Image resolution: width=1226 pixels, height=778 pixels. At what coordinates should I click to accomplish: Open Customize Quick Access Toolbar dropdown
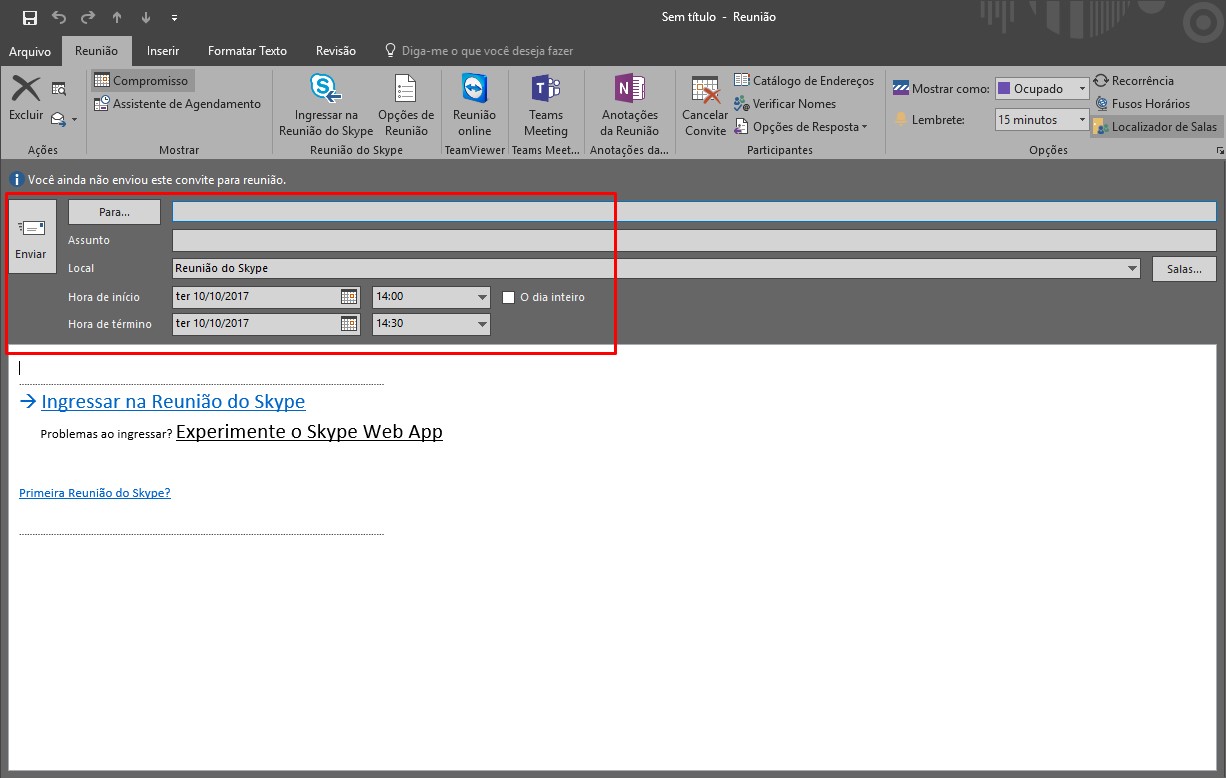[175, 18]
